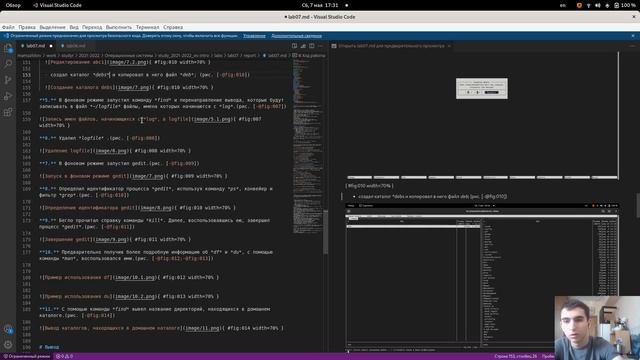Click the code minimap
The height and width of the screenshot is (360, 640).
tap(307, 147)
